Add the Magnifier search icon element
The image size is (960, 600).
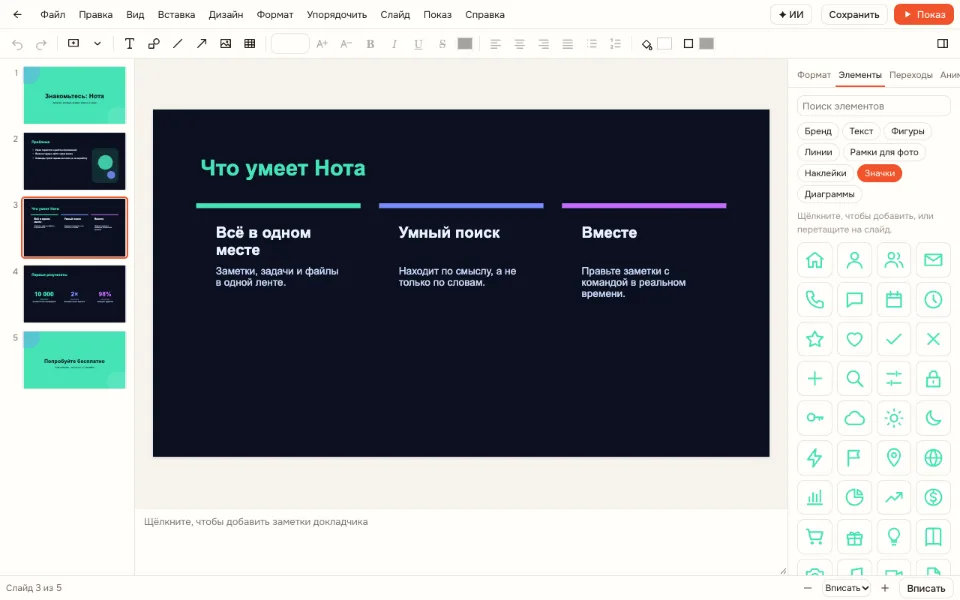(x=854, y=378)
